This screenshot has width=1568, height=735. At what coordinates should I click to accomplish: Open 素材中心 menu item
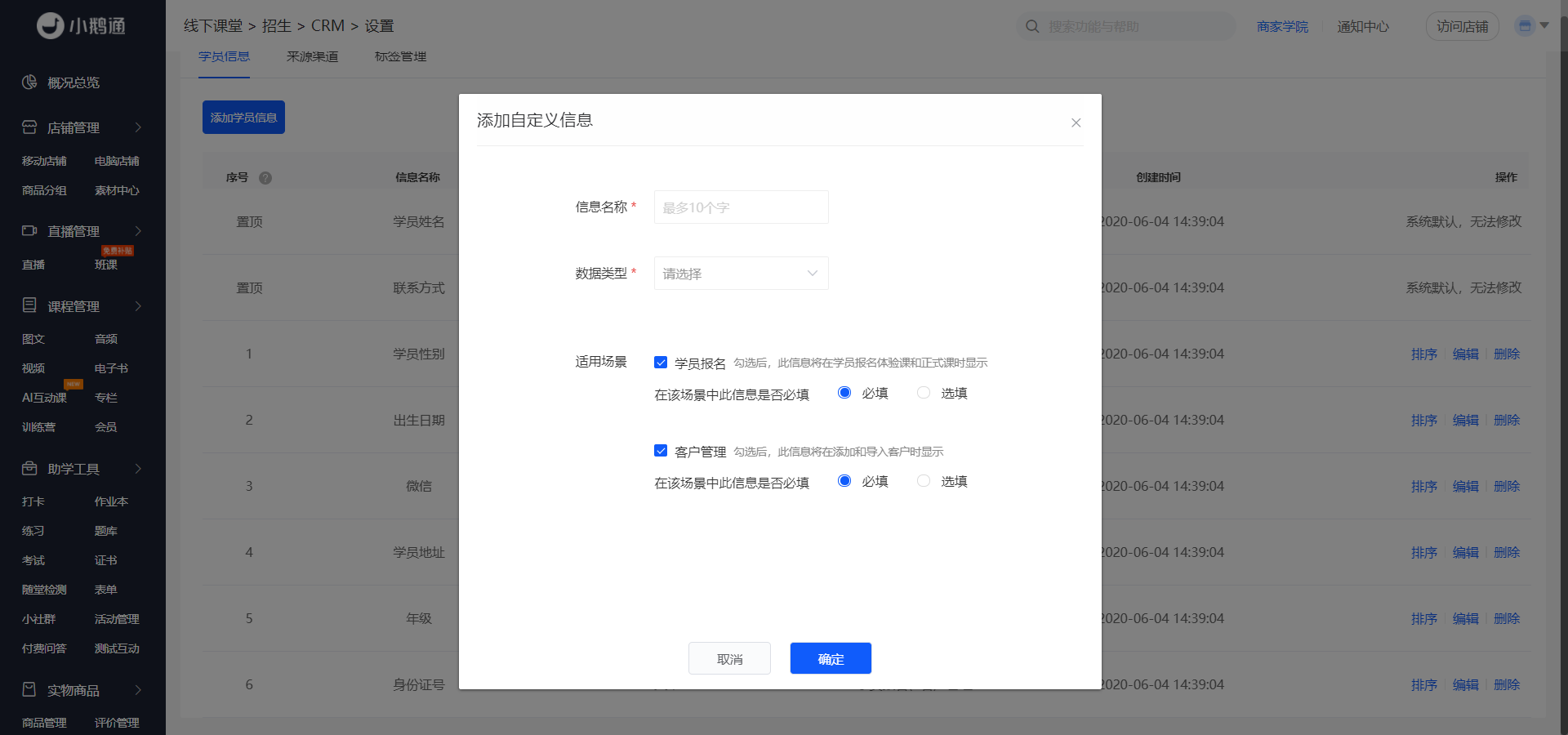point(117,190)
